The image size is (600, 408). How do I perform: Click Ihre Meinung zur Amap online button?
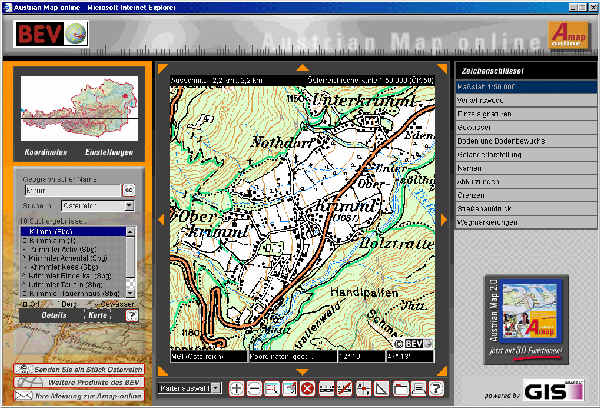(x=79, y=396)
